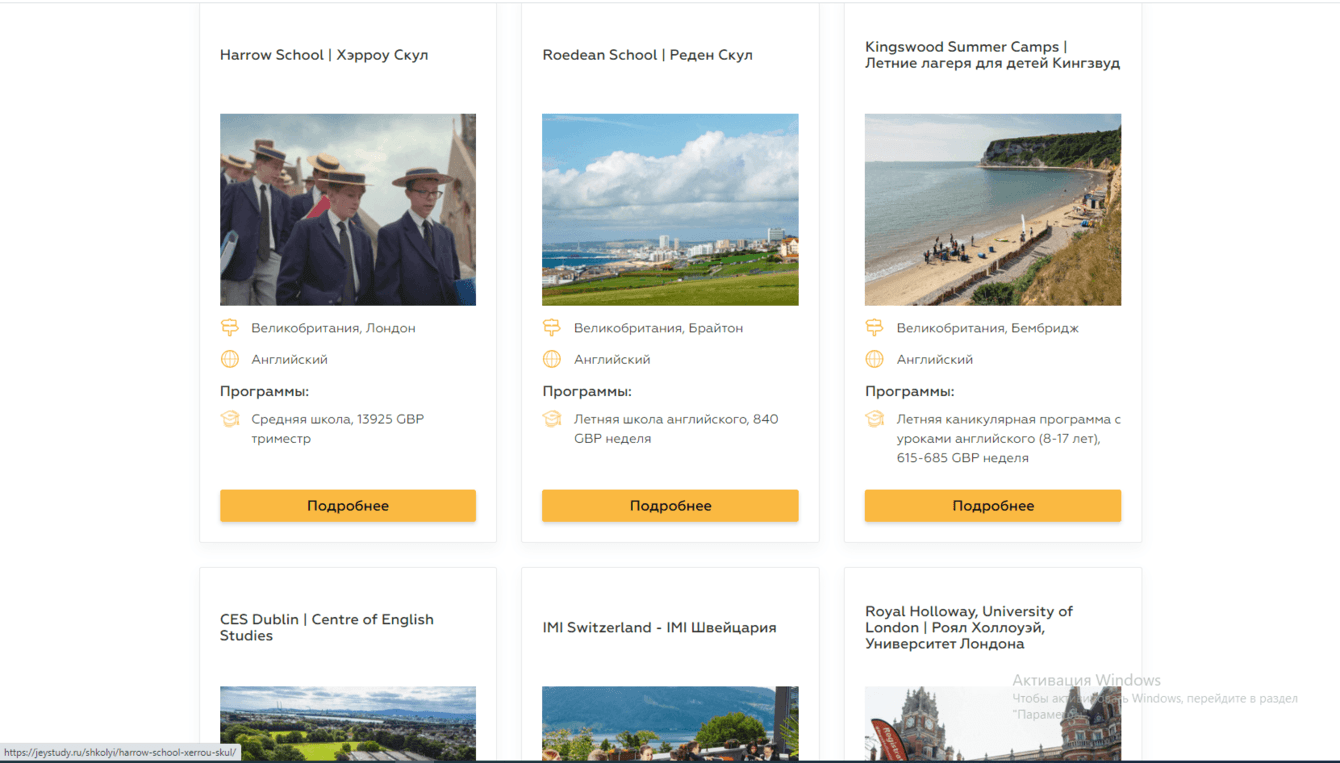This screenshot has height=763, width=1340.
Task: Click the Средняя школа, 13925 GBP триместр text
Action: pyautogui.click(x=338, y=429)
